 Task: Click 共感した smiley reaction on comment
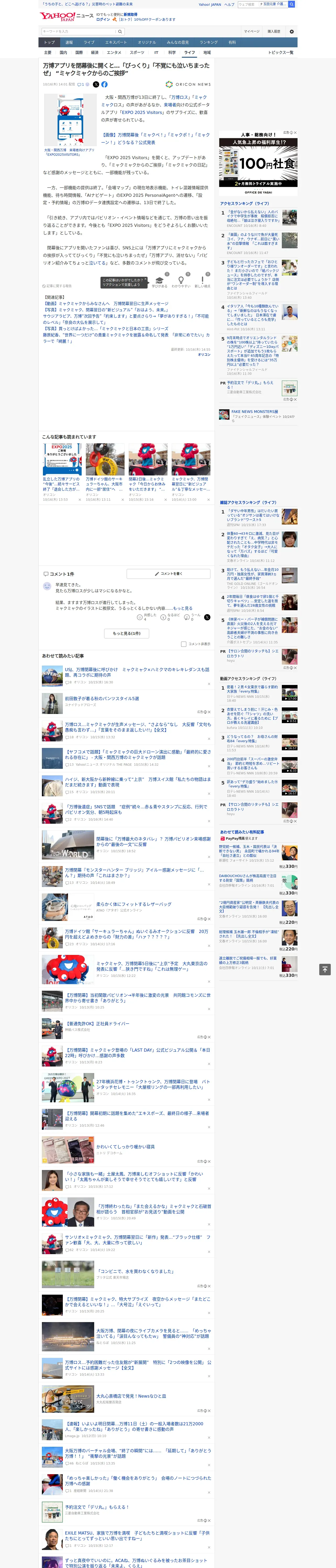(140, 617)
